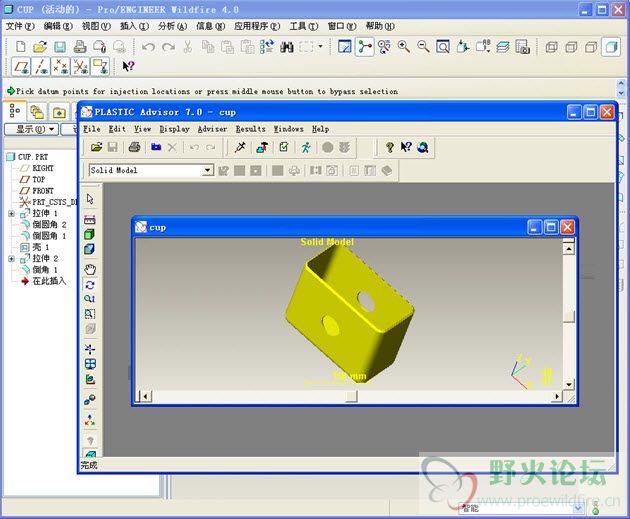The image size is (630, 519).
Task: Toggle datum planes display icon
Action: tap(21, 66)
